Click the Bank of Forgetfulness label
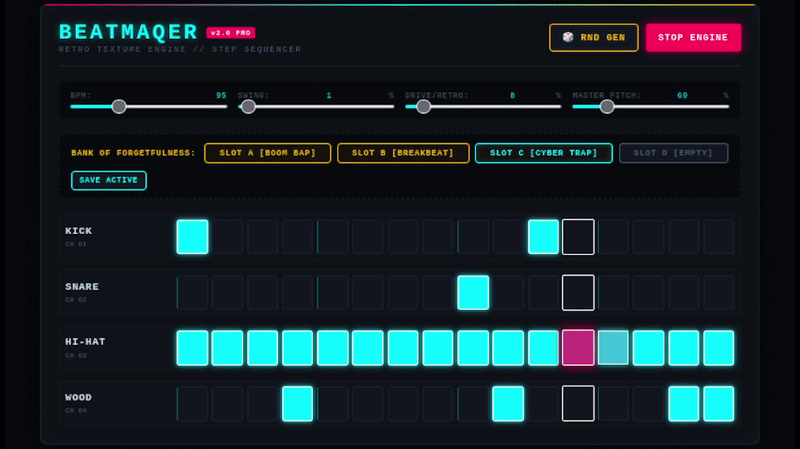Image resolution: width=800 pixels, height=449 pixels. [133, 153]
